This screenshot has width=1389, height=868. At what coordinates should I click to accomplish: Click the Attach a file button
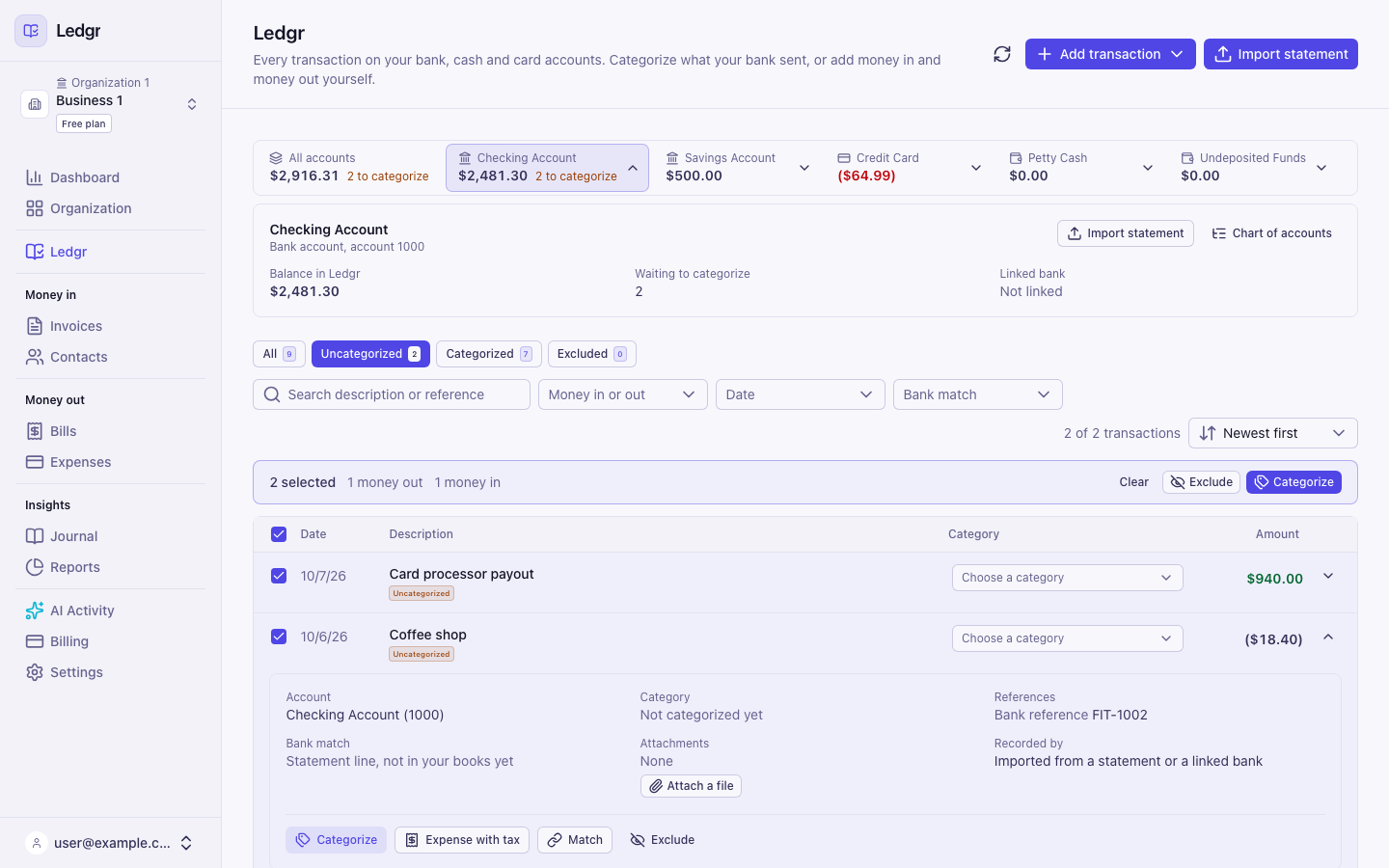(691, 786)
